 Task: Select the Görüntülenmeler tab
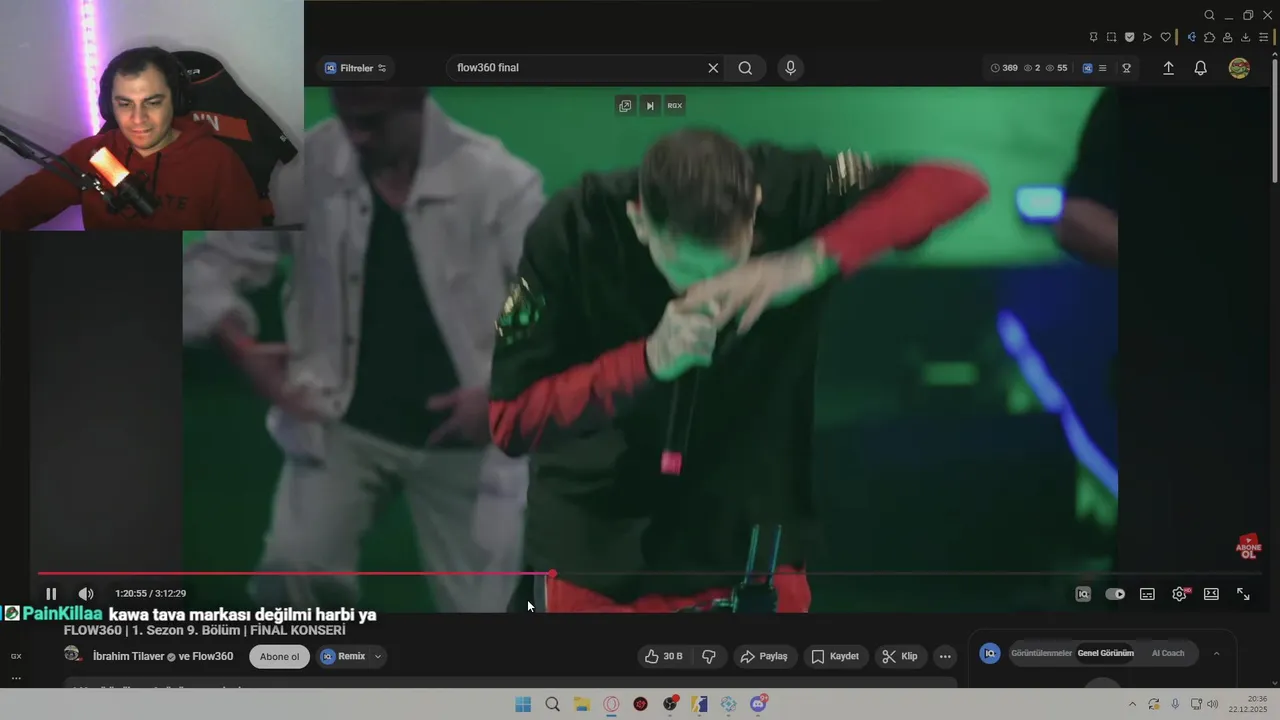pyautogui.click(x=1042, y=653)
